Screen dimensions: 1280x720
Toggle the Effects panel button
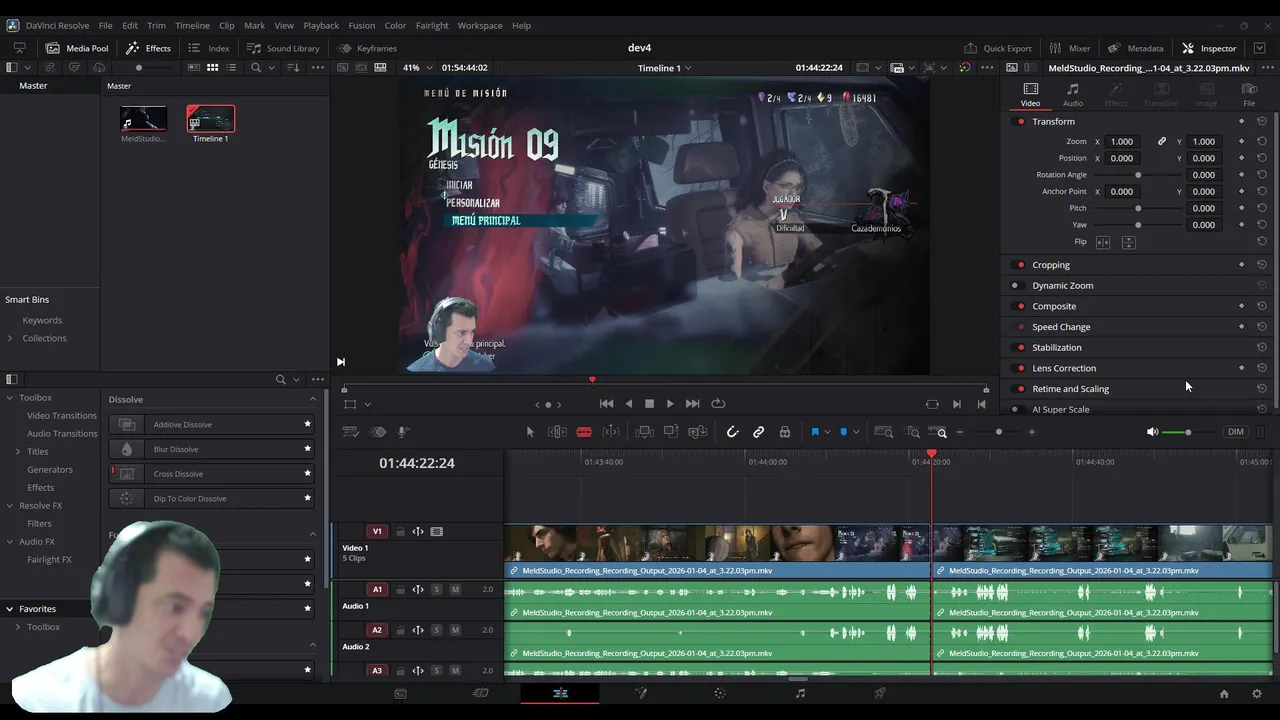coord(148,48)
